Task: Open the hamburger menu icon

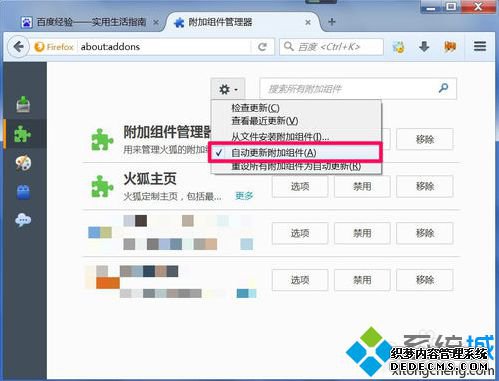Action: pyautogui.click(x=480, y=46)
